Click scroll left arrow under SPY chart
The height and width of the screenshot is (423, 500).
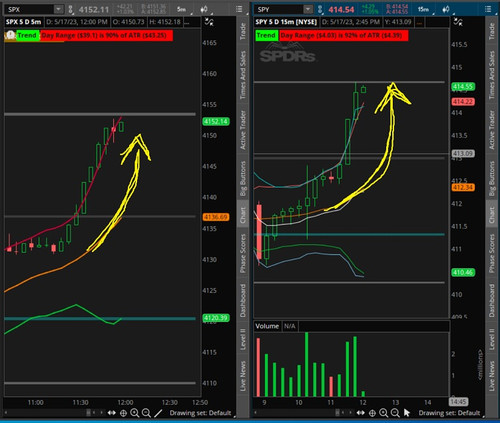(x=255, y=413)
